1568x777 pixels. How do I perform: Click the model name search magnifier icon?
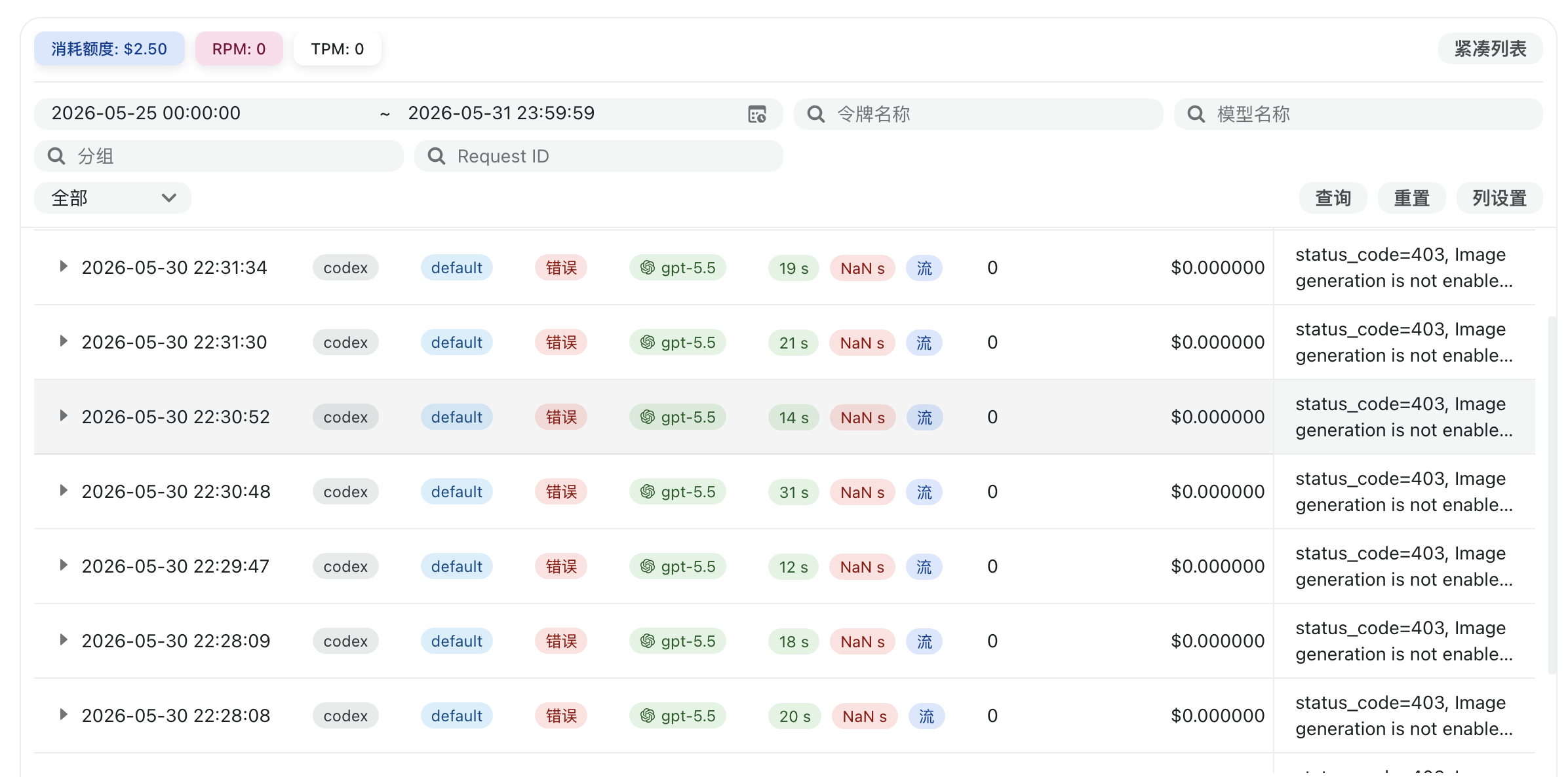tap(1196, 114)
